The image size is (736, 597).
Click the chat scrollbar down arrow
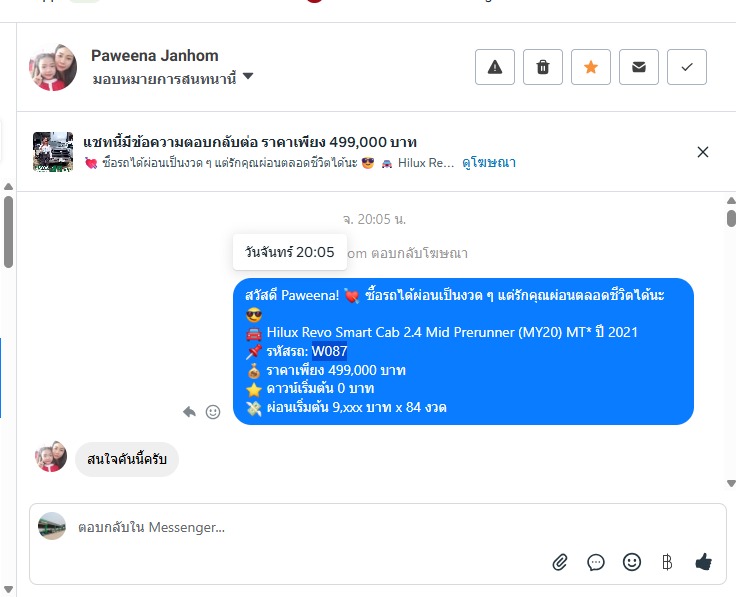tap(731, 483)
